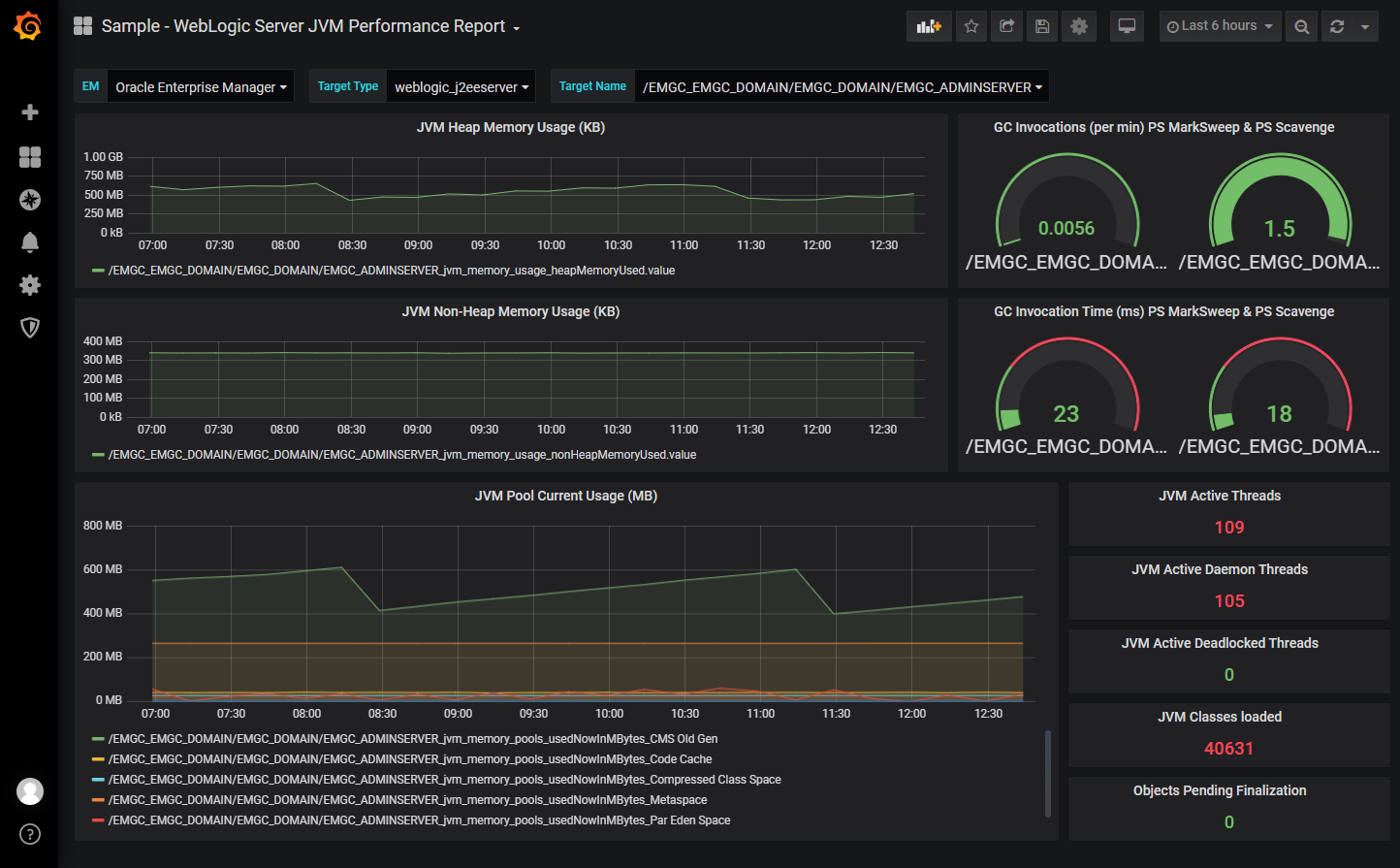Open dashboard settings gear in toolbar

[1078, 26]
